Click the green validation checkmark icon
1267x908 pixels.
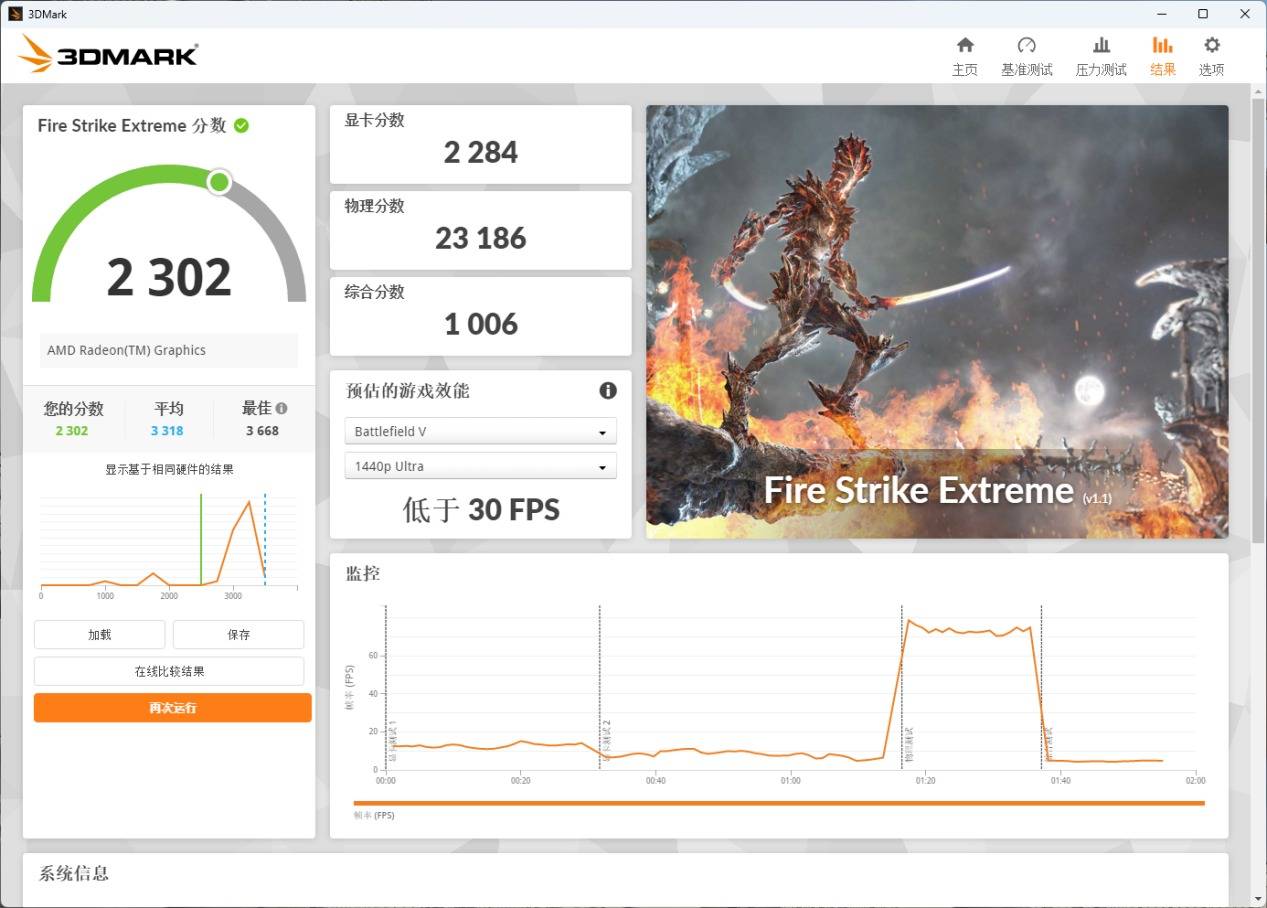pos(241,126)
